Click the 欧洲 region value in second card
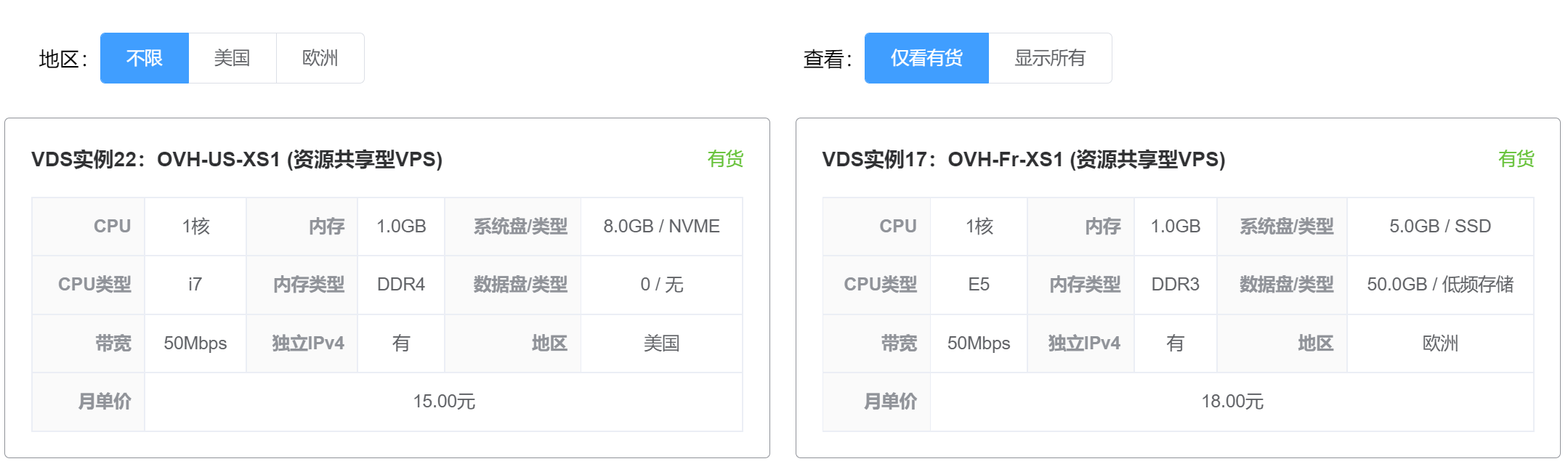 (1440, 343)
